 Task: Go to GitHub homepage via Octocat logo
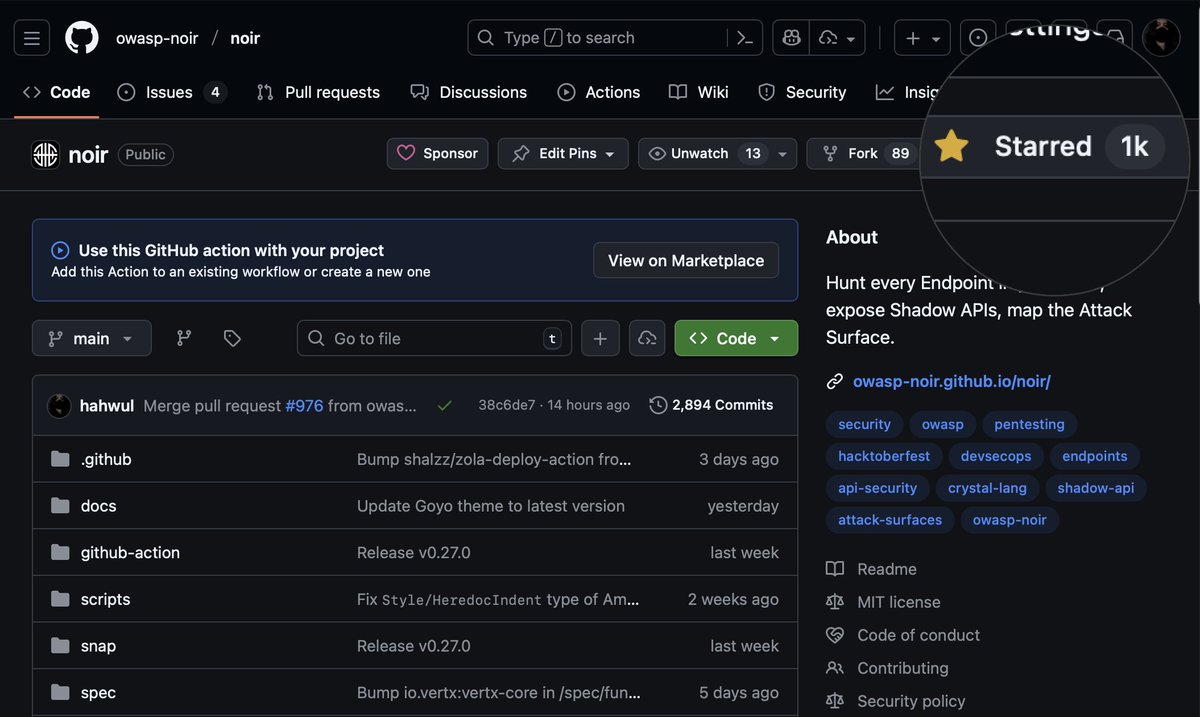point(82,38)
